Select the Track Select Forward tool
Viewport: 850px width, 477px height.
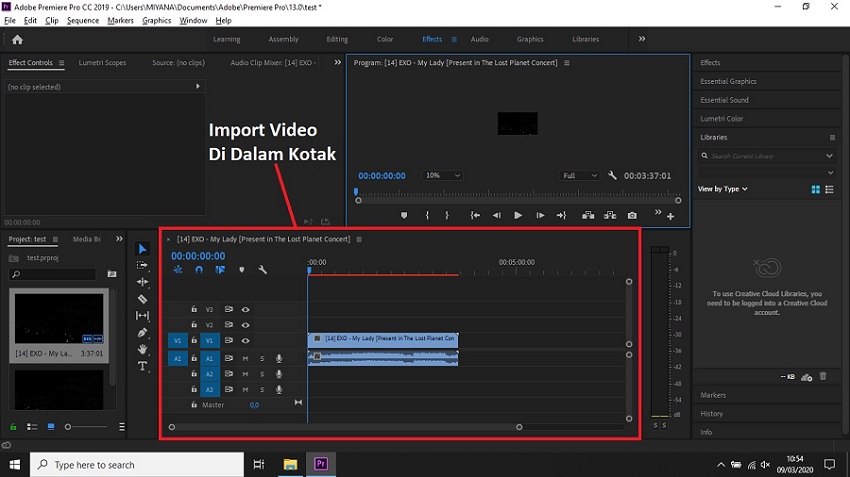pos(142,265)
